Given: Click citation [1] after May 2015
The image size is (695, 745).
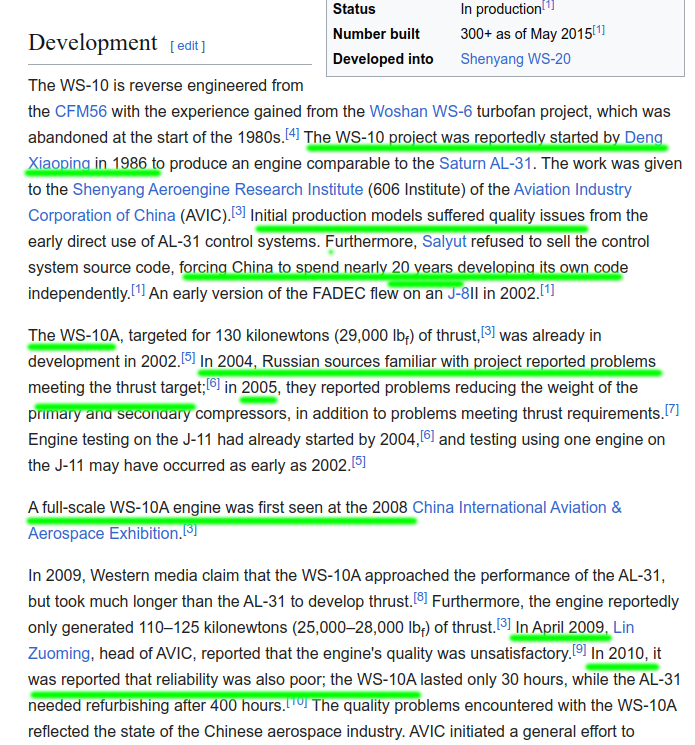Looking at the screenshot, I should click(599, 30).
